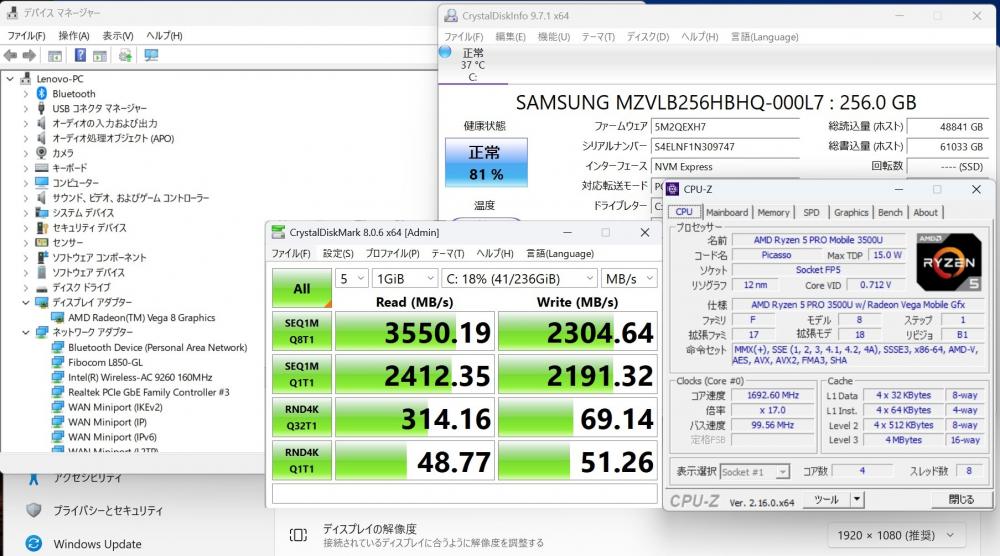
Task: Select Fibocom L850-GL network adapter
Action: point(105,362)
